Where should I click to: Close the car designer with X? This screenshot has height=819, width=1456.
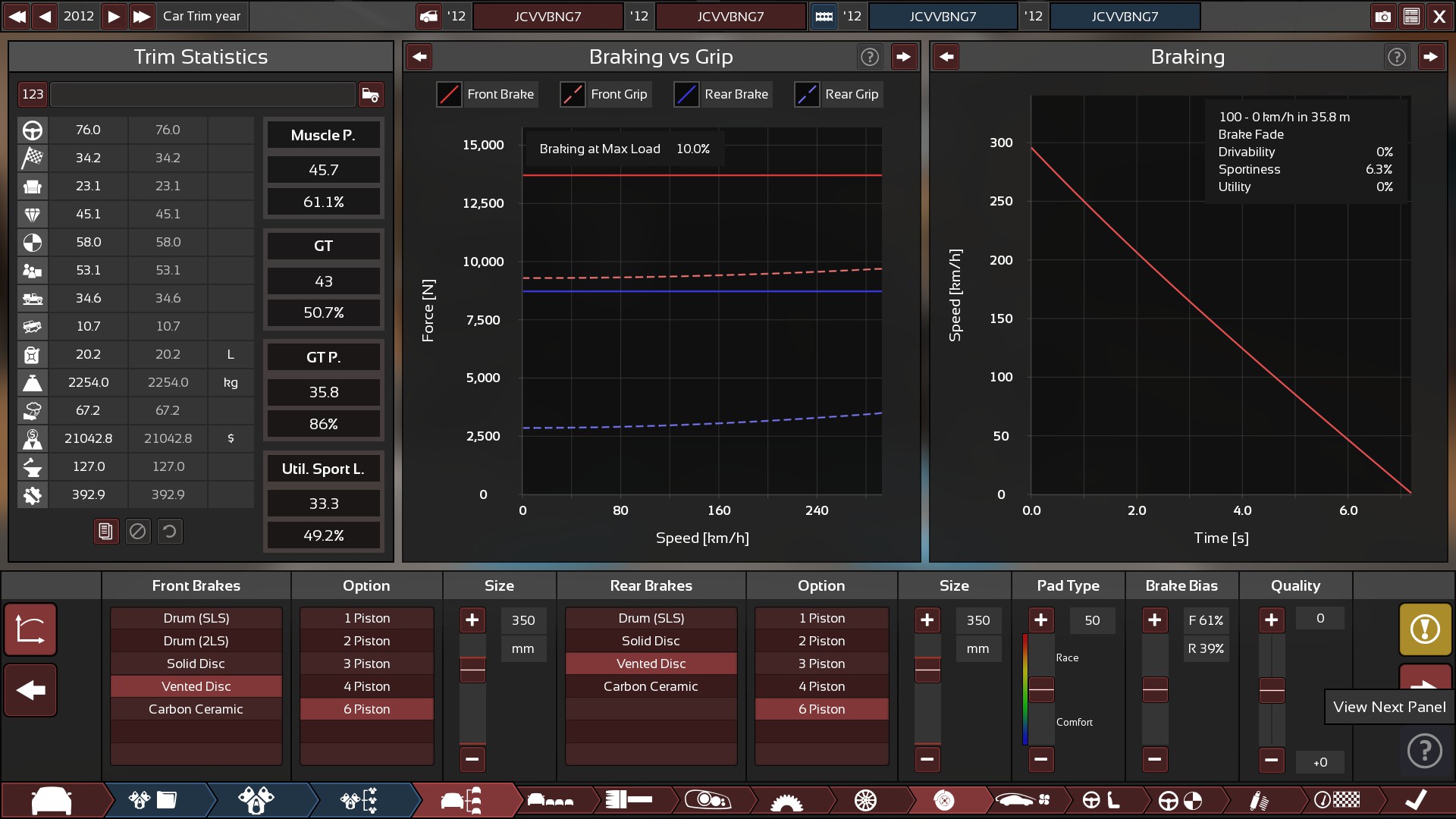[1439, 16]
